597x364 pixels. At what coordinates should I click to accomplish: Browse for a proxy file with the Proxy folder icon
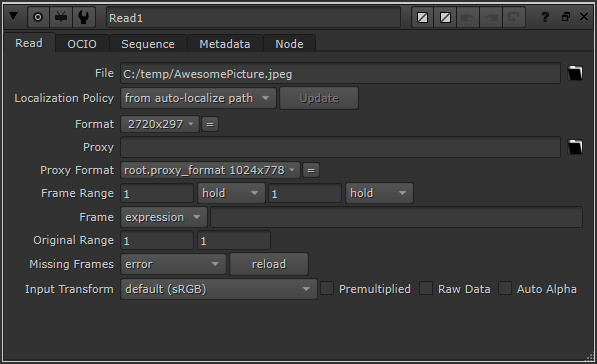[x=575, y=147]
